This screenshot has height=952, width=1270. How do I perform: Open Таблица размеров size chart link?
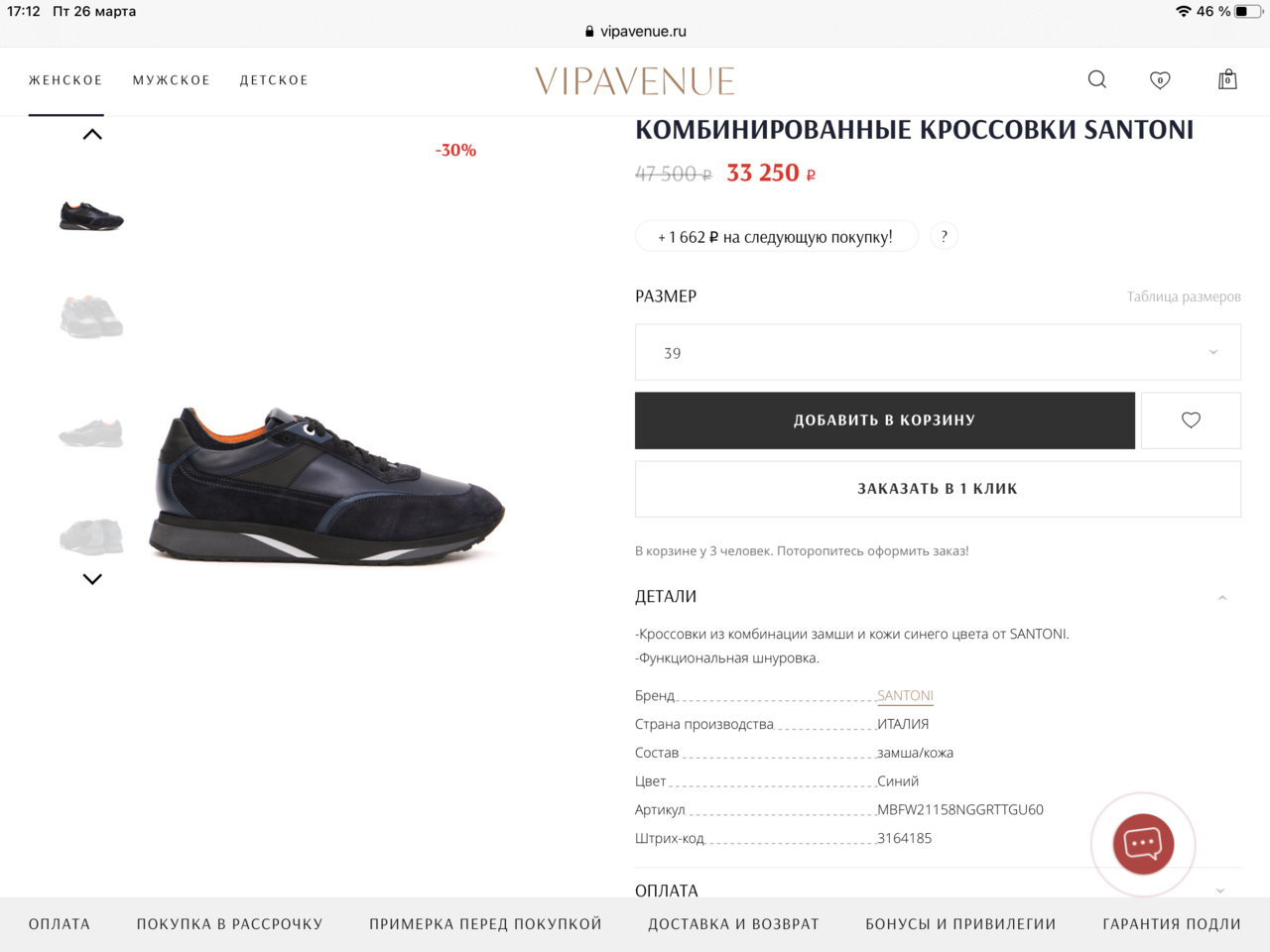pos(1184,297)
